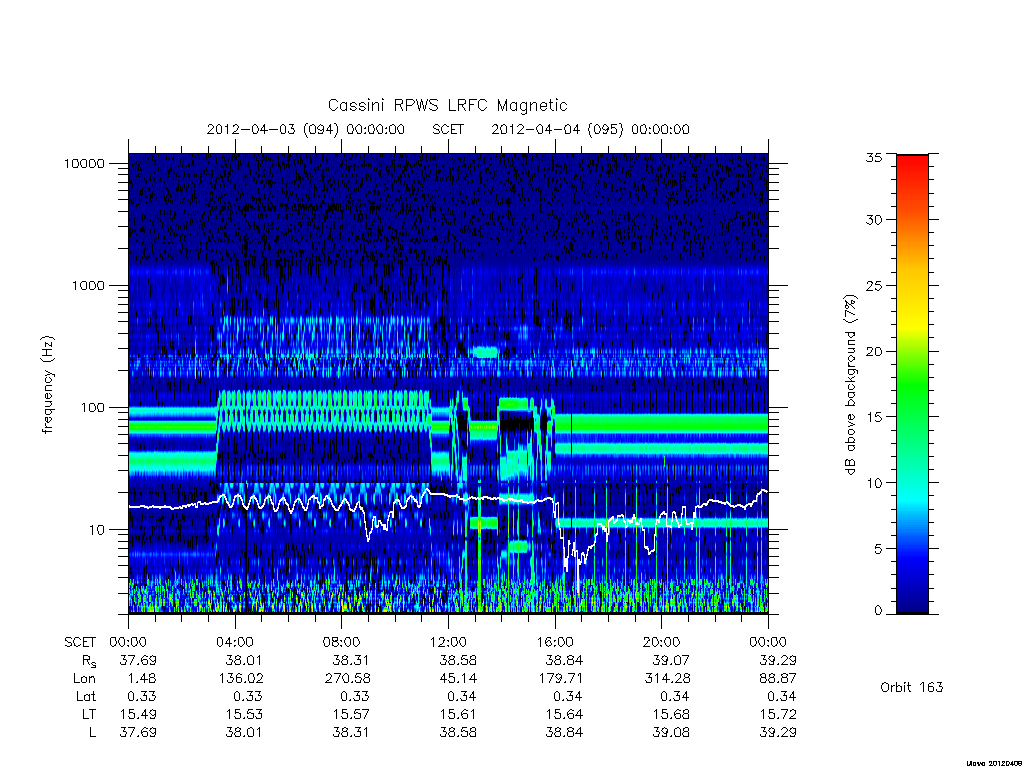
Task: Click the "dB above background (7%)" colorbar label
Action: [850, 384]
